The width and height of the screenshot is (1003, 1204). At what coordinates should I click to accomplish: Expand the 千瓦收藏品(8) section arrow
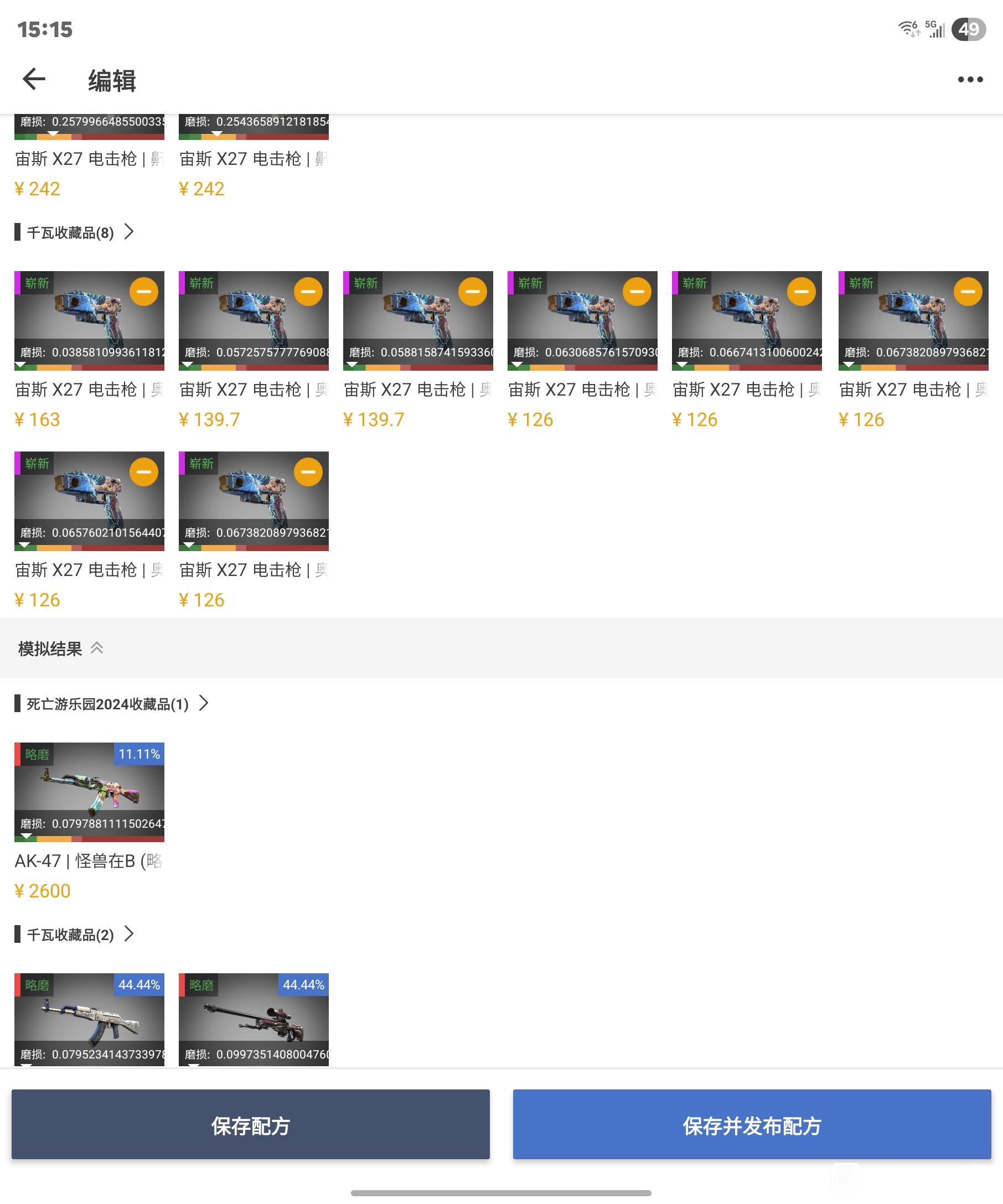click(129, 232)
